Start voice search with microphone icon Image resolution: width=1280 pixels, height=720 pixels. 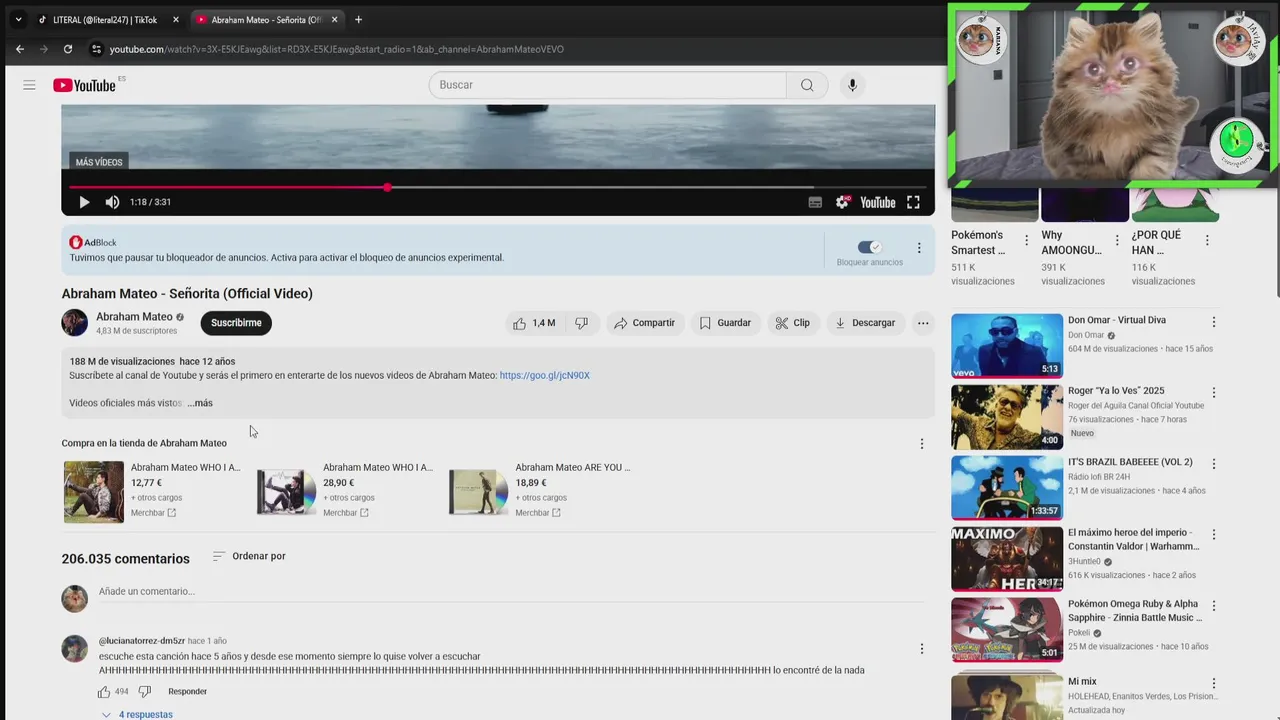click(852, 85)
